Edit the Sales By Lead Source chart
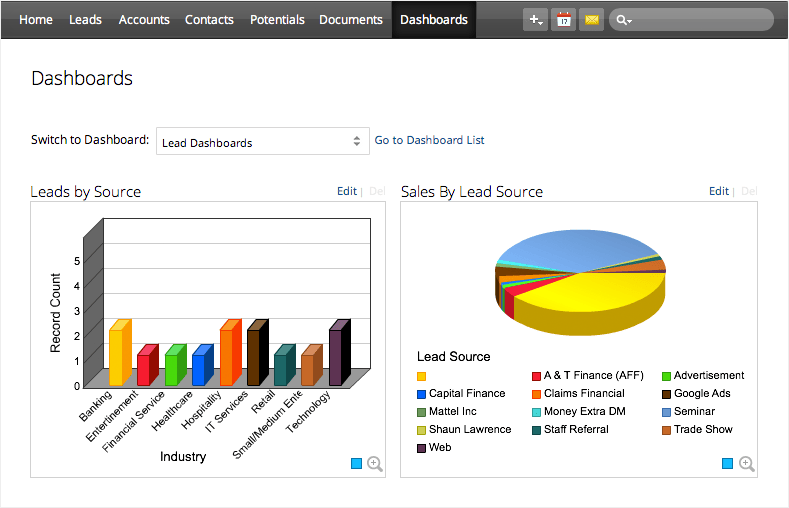The image size is (789, 508). coord(718,191)
